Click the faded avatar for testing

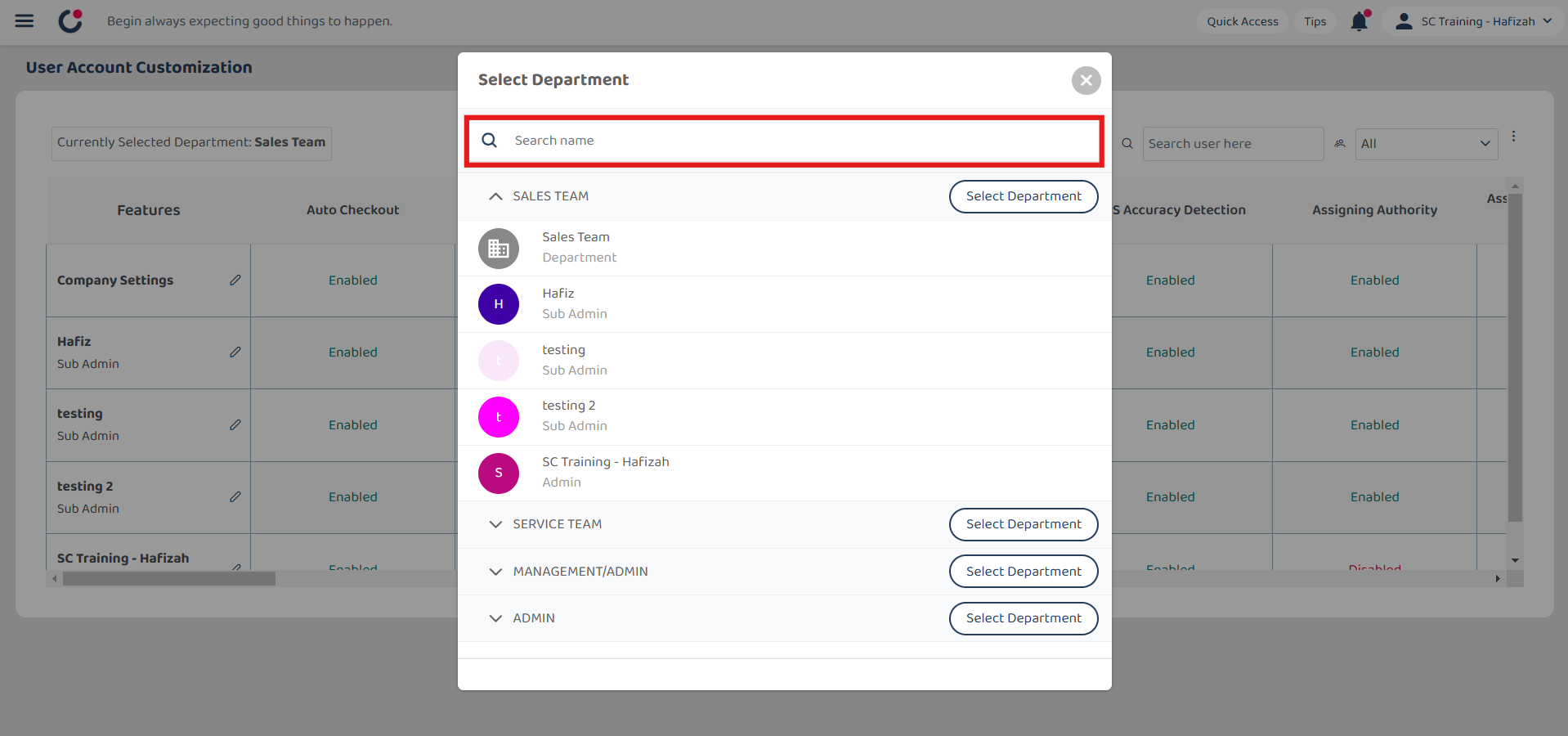(499, 361)
